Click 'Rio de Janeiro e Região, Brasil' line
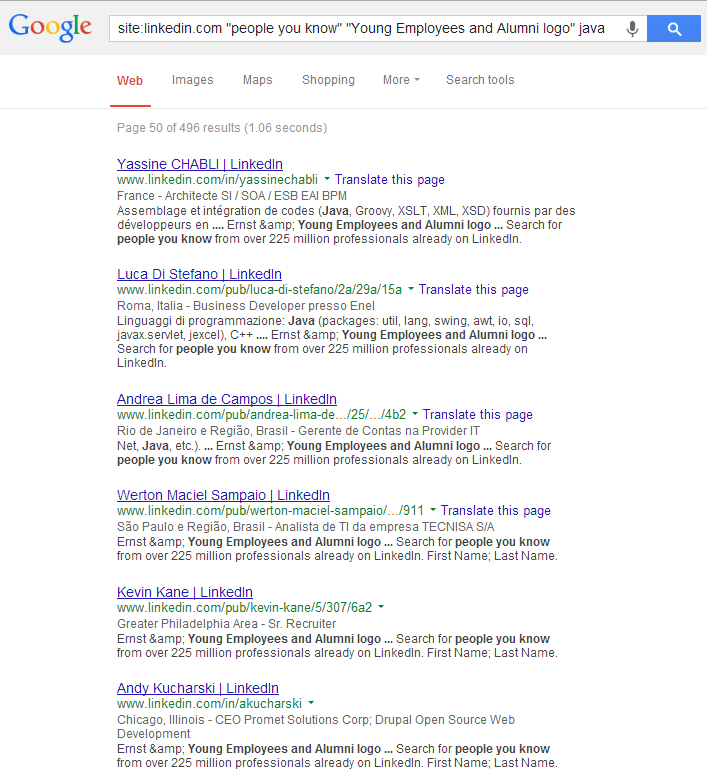The image size is (707, 779). [298, 430]
